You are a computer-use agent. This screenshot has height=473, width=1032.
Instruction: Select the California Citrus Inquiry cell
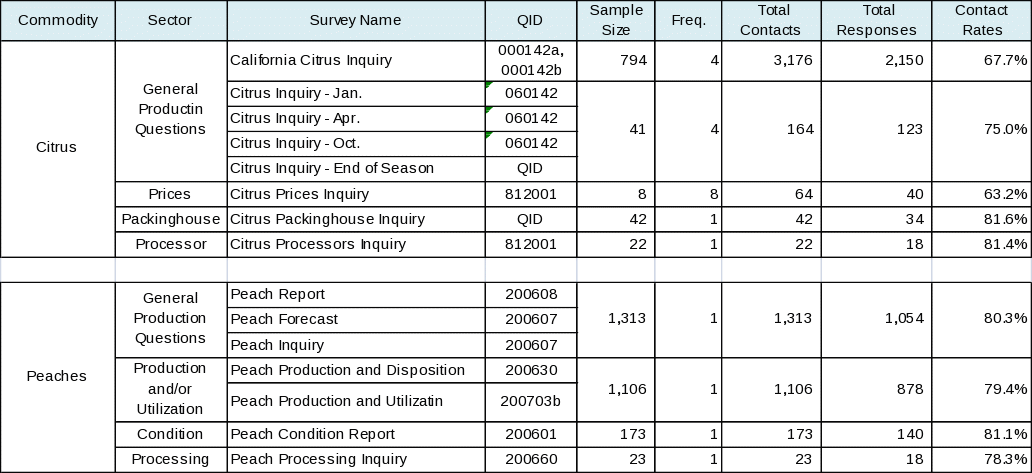click(356, 61)
